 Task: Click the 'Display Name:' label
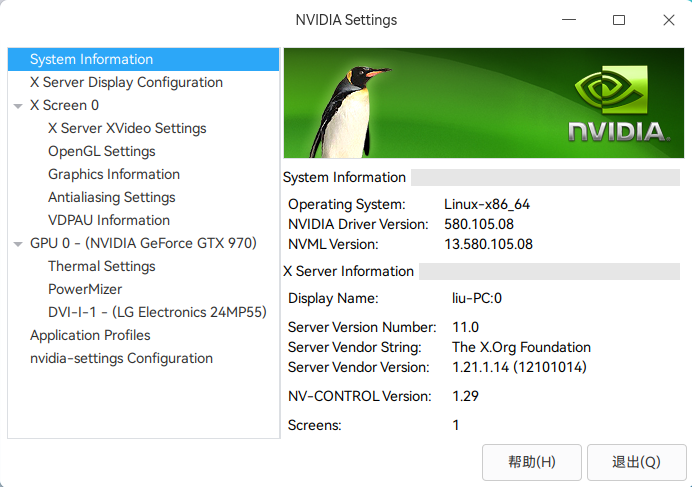click(x=333, y=298)
